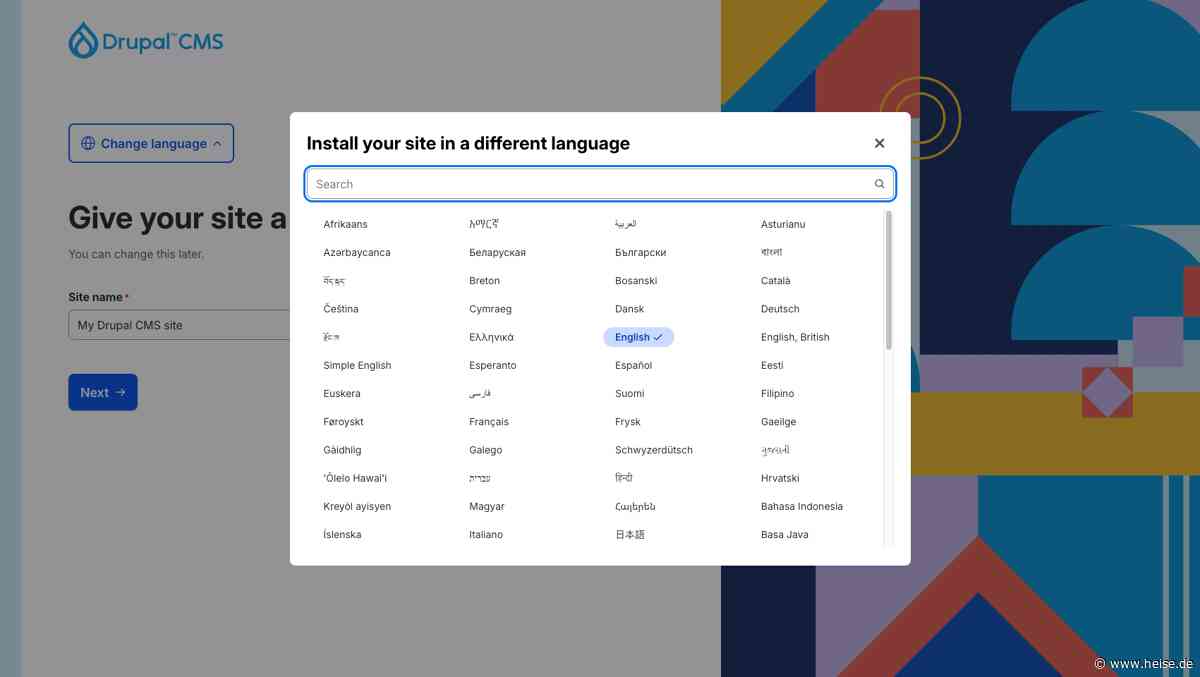Select Français language
The height and width of the screenshot is (677, 1200).
pyautogui.click(x=489, y=422)
